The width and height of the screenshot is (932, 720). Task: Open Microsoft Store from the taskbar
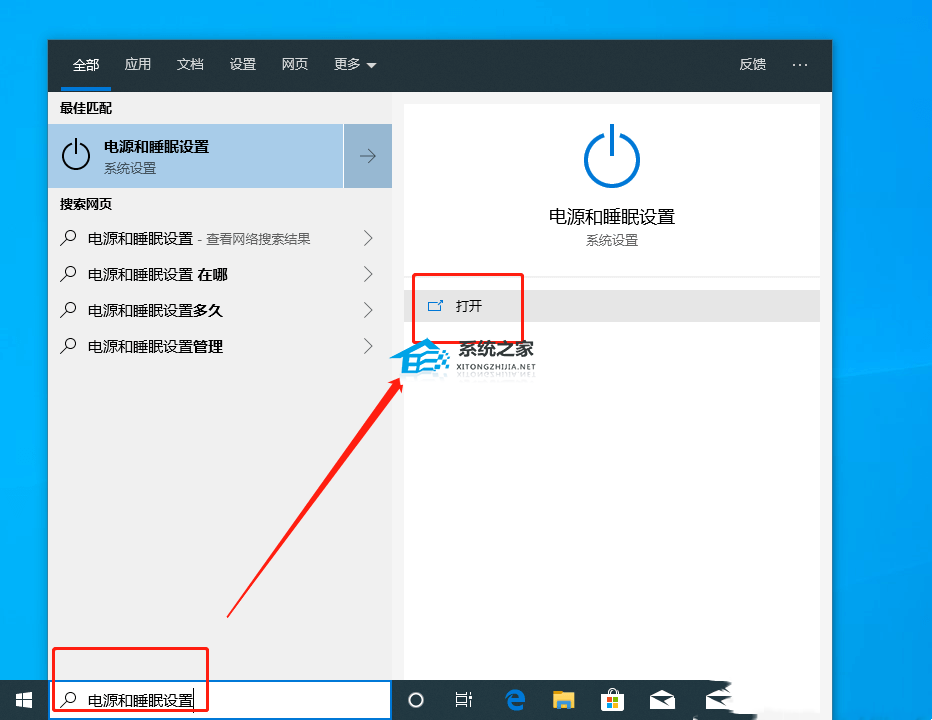pos(612,700)
